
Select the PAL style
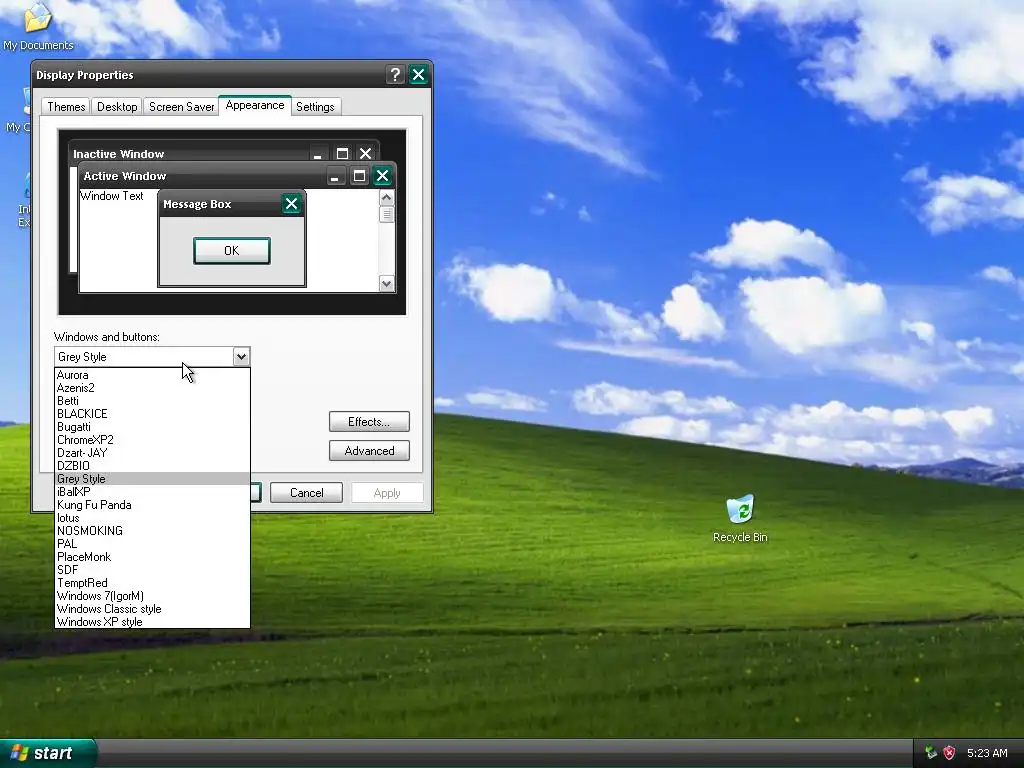(152, 544)
